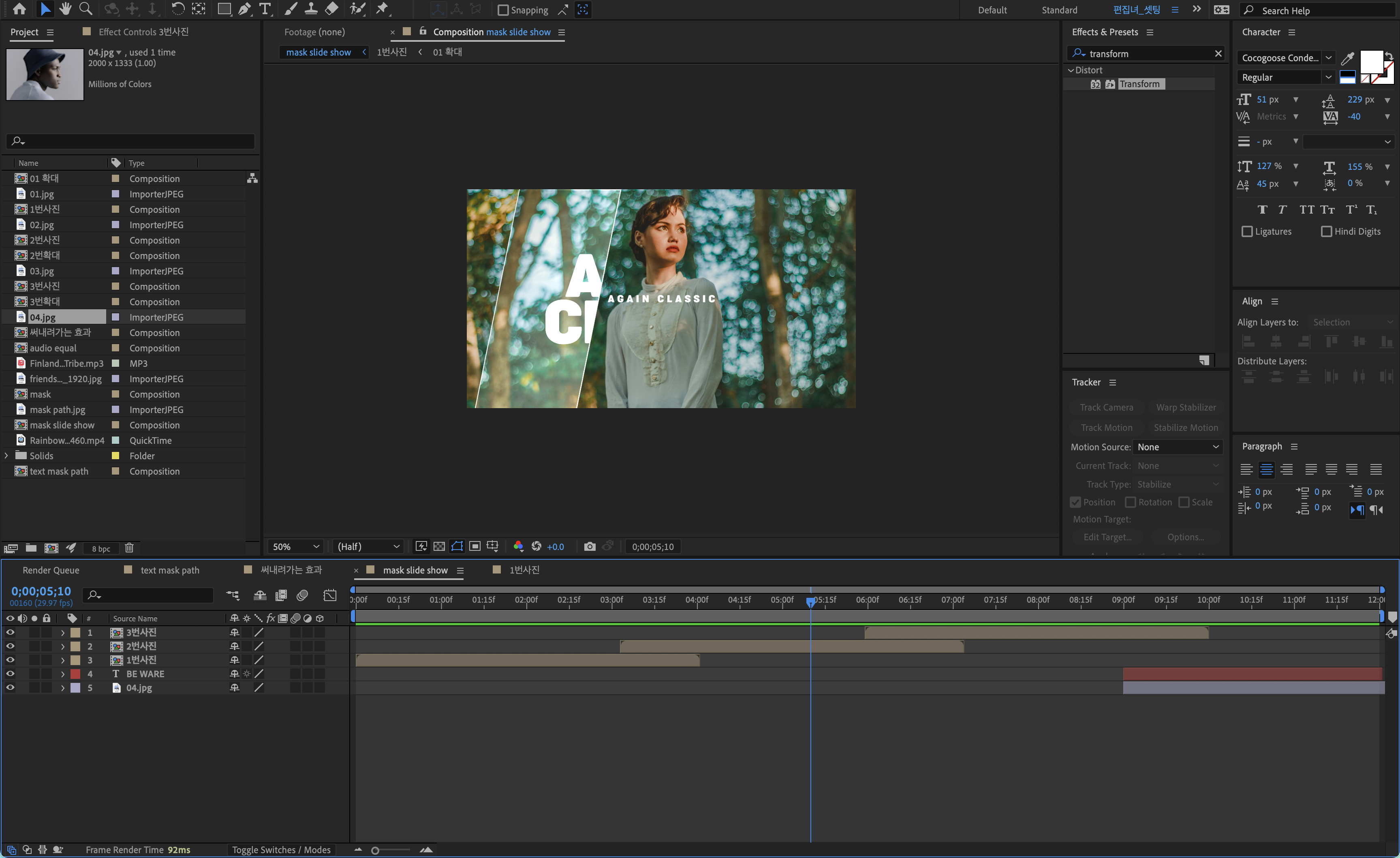The width and height of the screenshot is (1400, 858).
Task: Select the Zoom tool
Action: pos(86,9)
